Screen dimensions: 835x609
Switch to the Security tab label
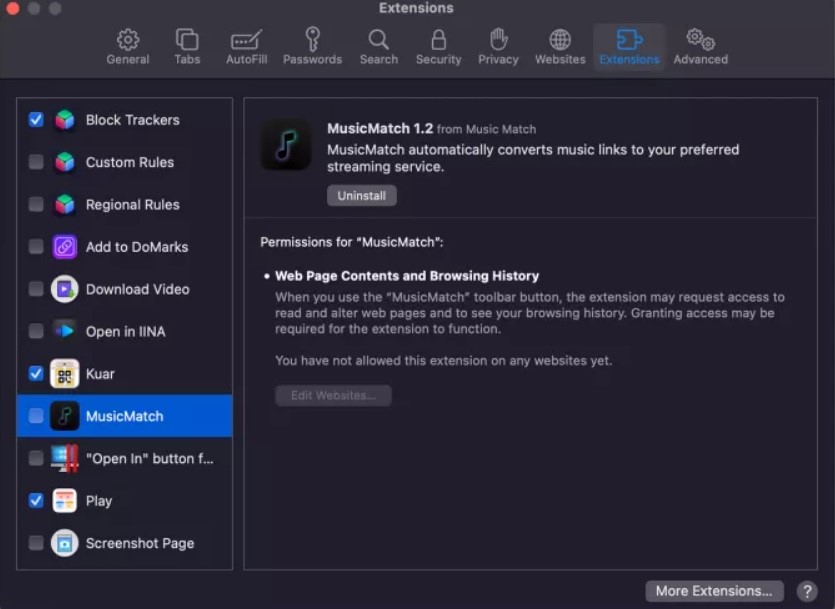click(438, 60)
